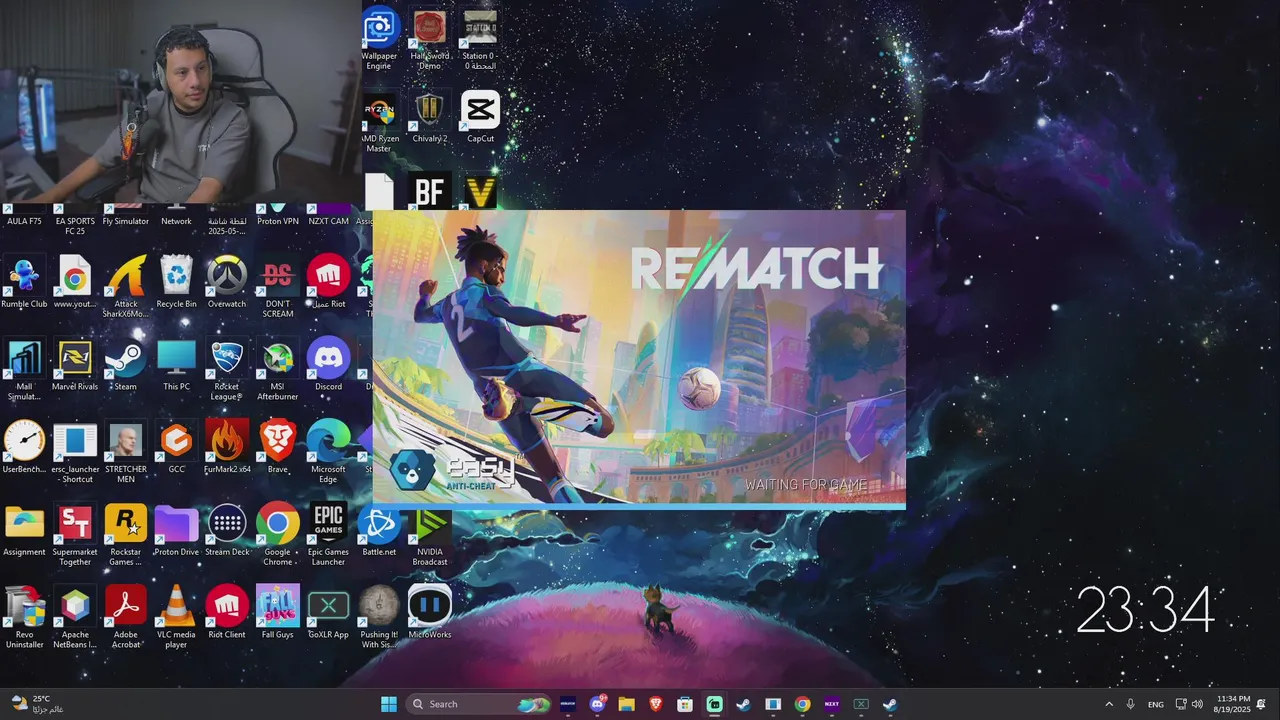Open Wallpaper Engine desktop shortcut

coord(379,36)
